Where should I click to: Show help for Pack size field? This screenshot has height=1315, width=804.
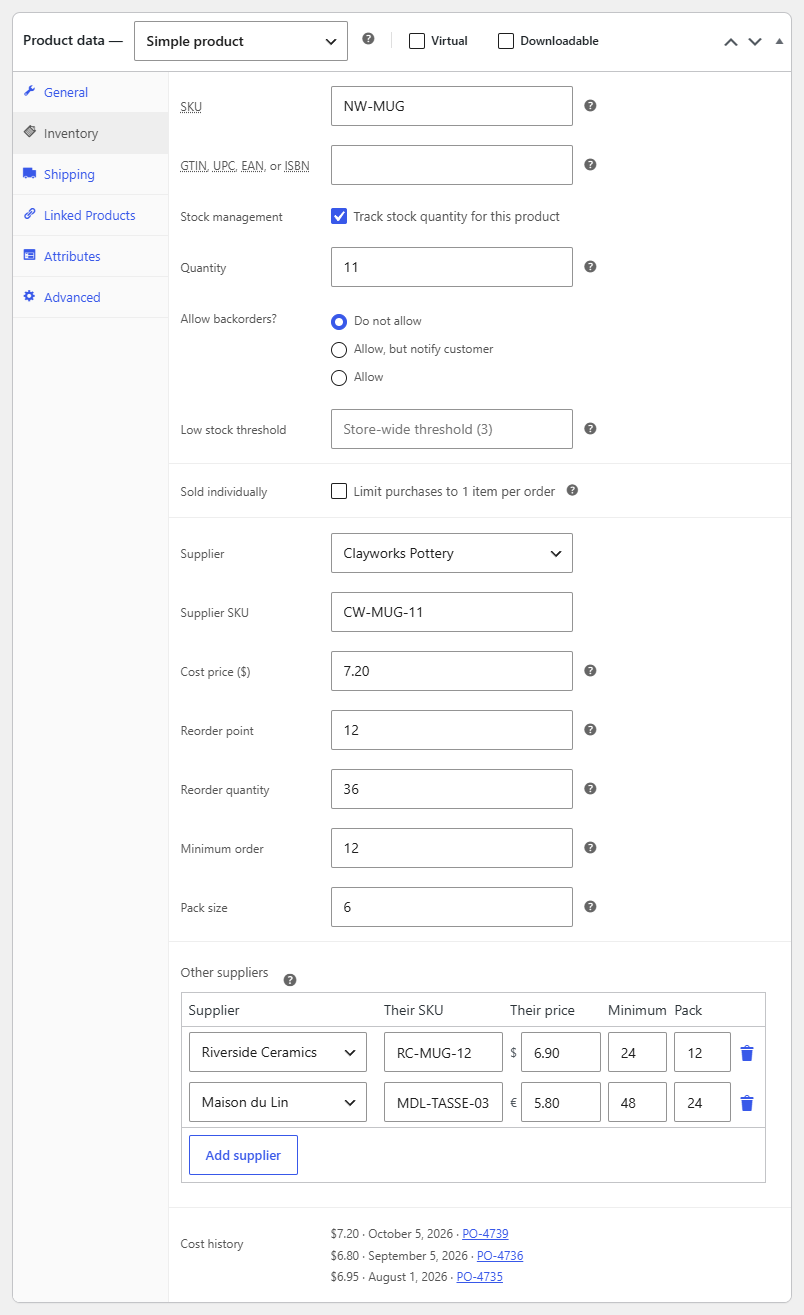click(x=590, y=907)
